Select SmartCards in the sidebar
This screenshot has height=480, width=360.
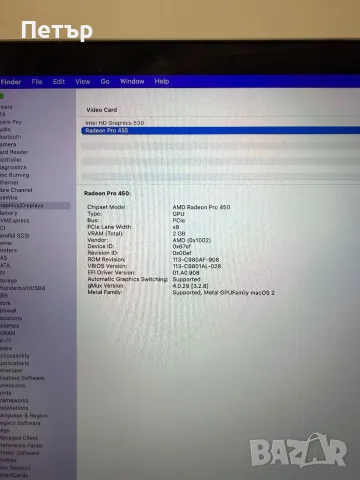pos(14,475)
